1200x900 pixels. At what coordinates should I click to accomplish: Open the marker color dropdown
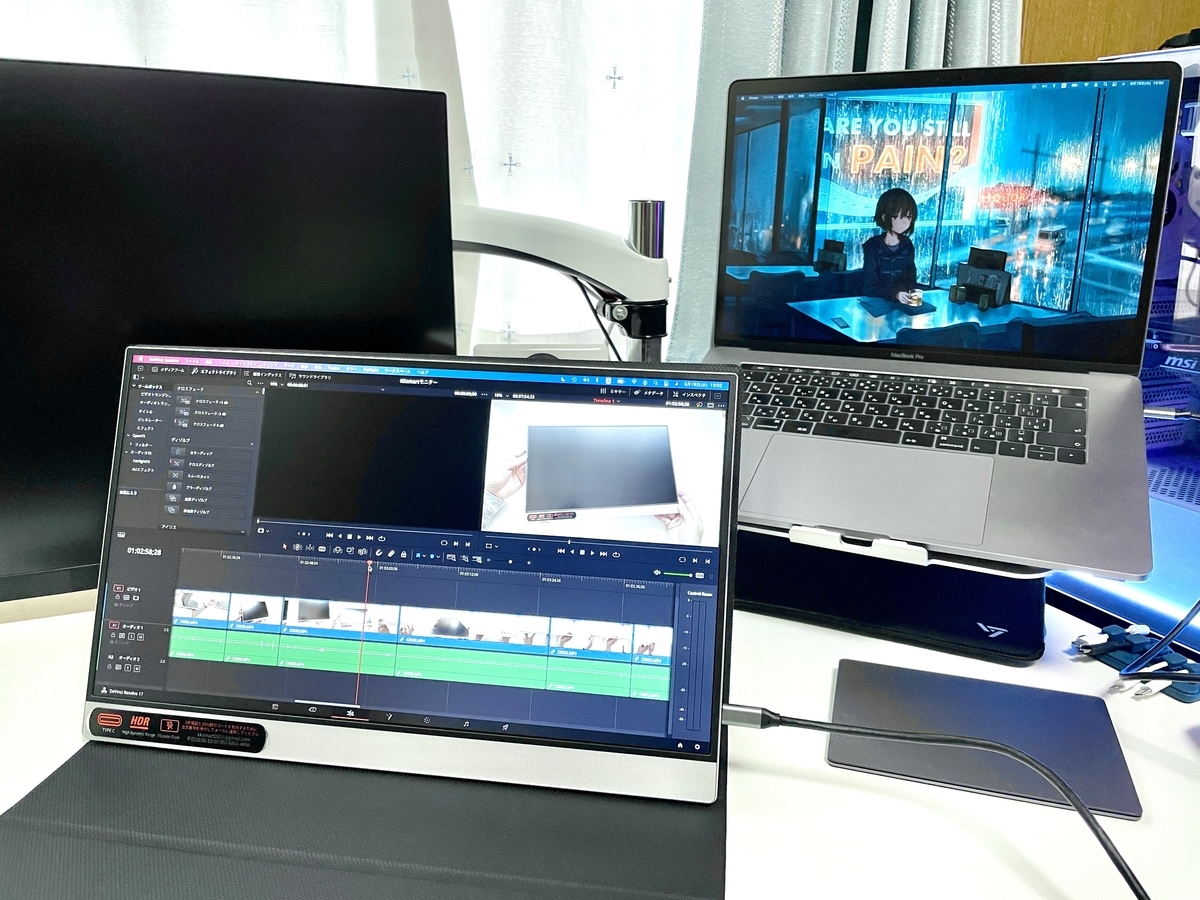pos(436,555)
